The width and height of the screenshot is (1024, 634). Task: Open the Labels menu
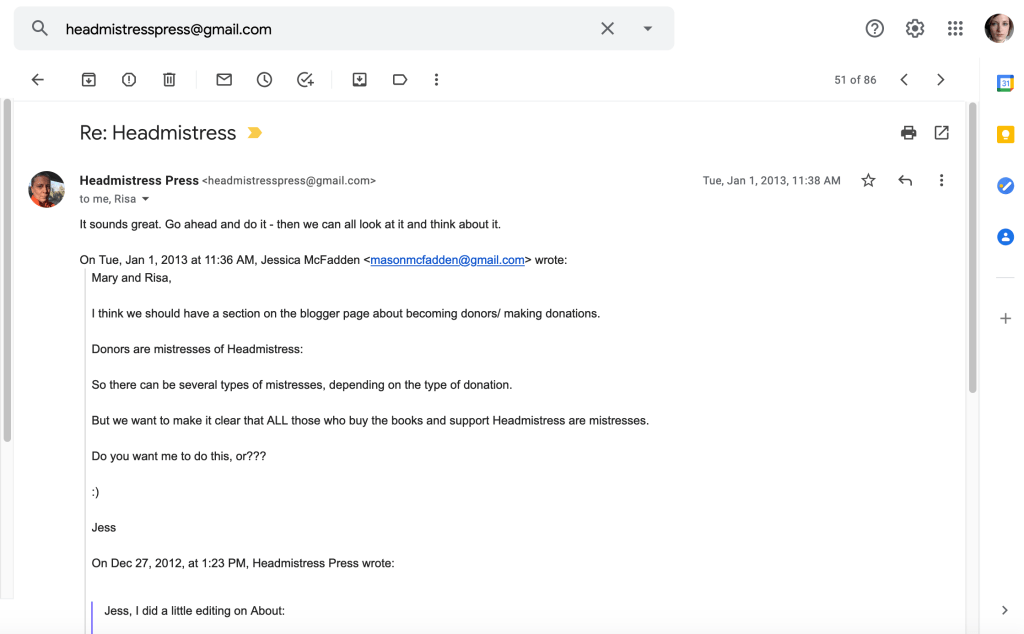pyautogui.click(x=400, y=80)
